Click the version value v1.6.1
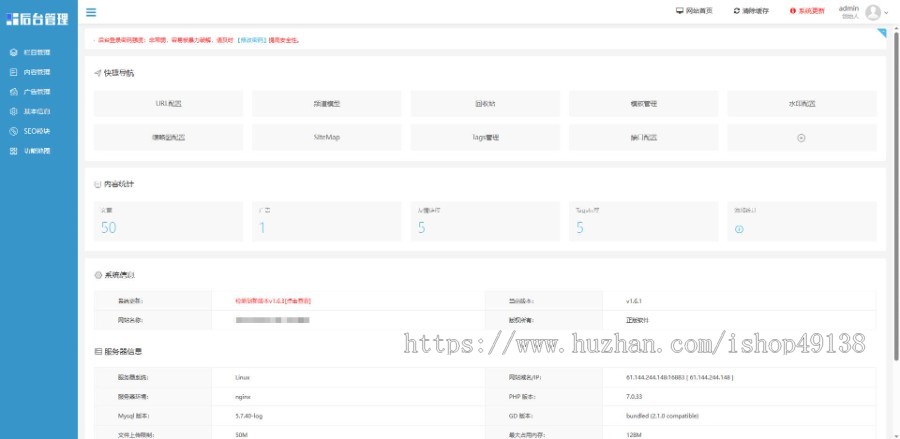Screen dimensions: 900x439 [634, 301]
